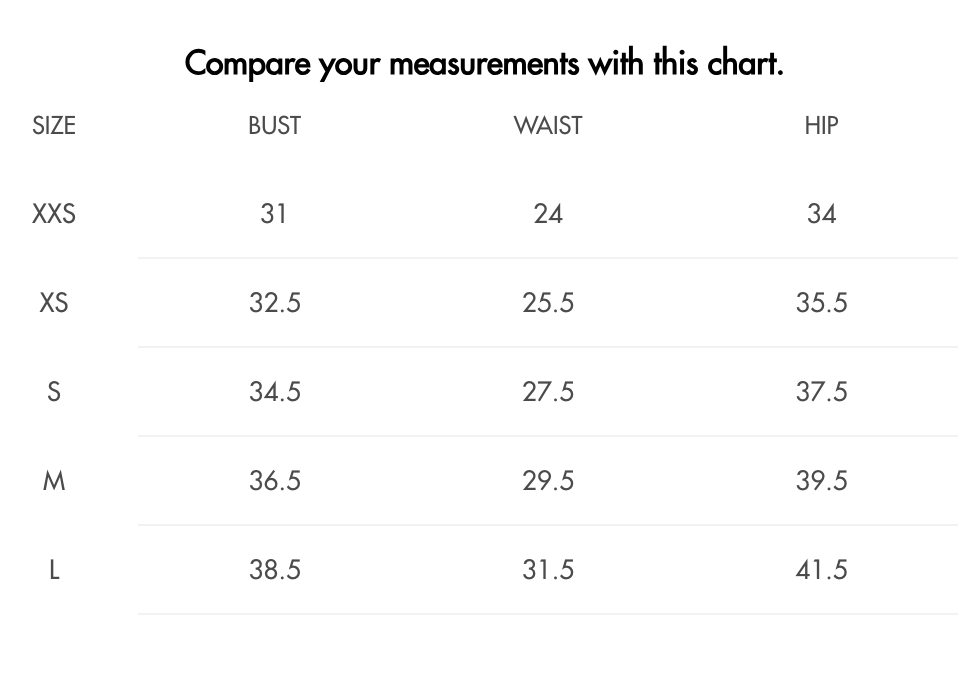Click the S bust value 34.5
Image resolution: width=966 pixels, height=674 pixels.
[274, 392]
